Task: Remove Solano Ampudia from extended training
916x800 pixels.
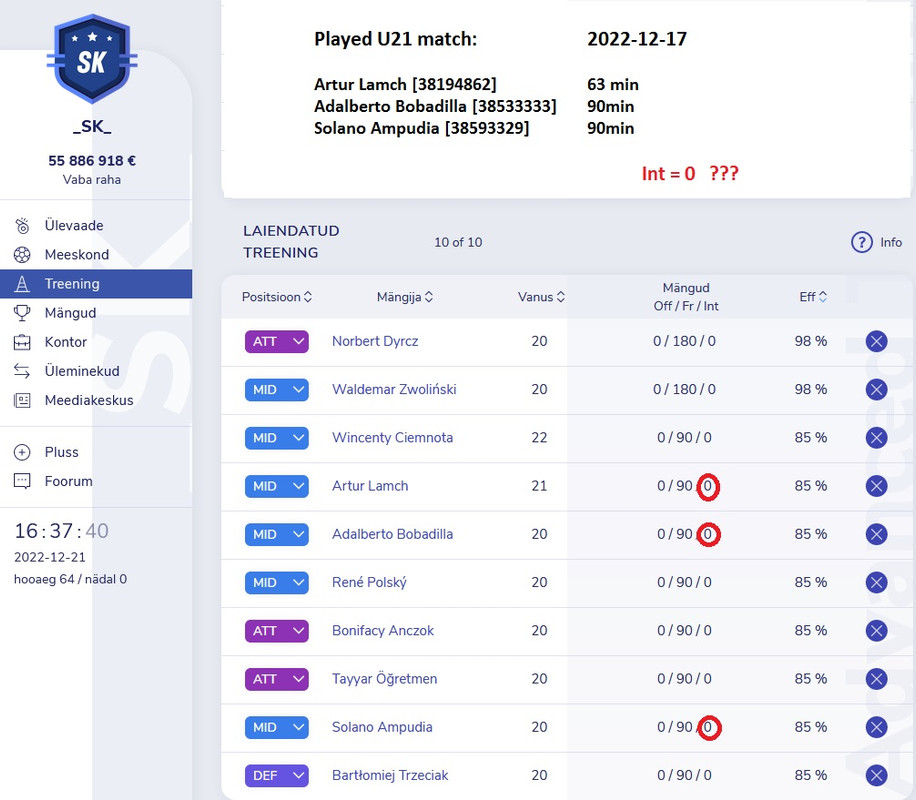Action: (x=876, y=728)
